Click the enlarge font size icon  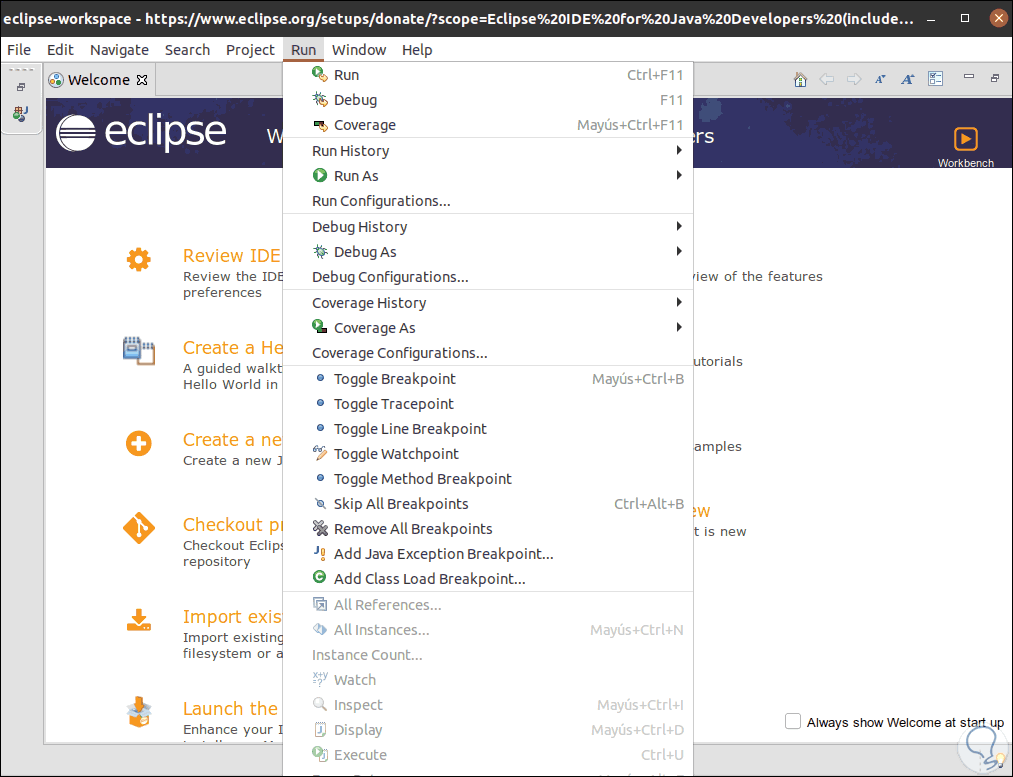908,79
